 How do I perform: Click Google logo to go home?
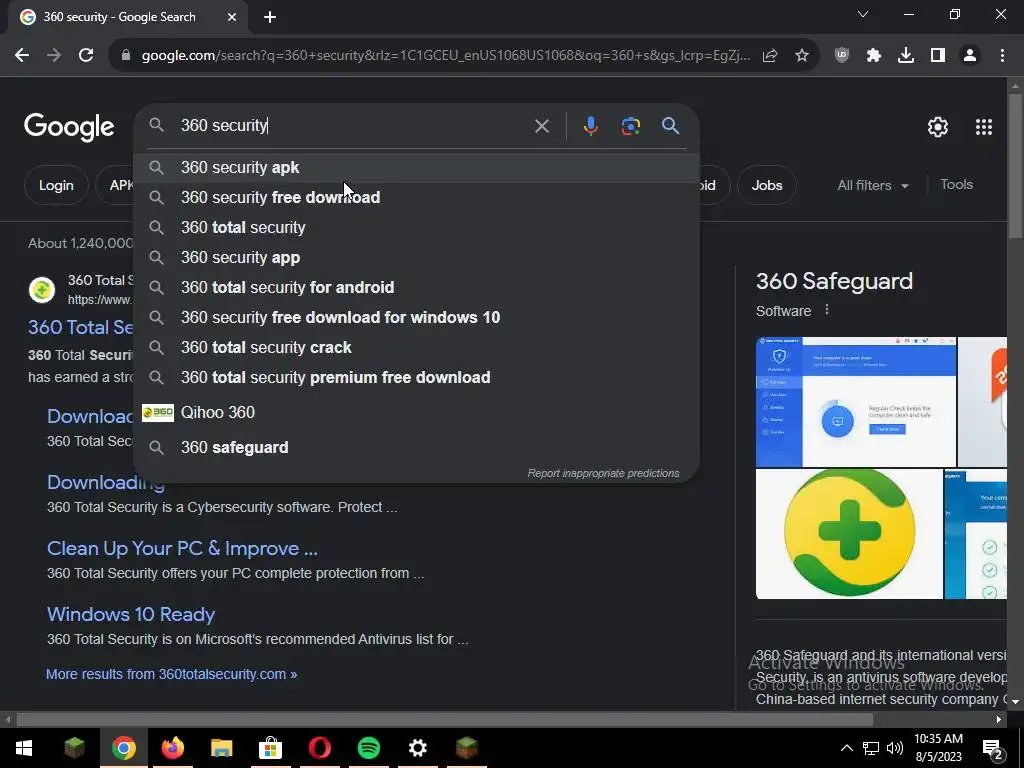(69, 127)
